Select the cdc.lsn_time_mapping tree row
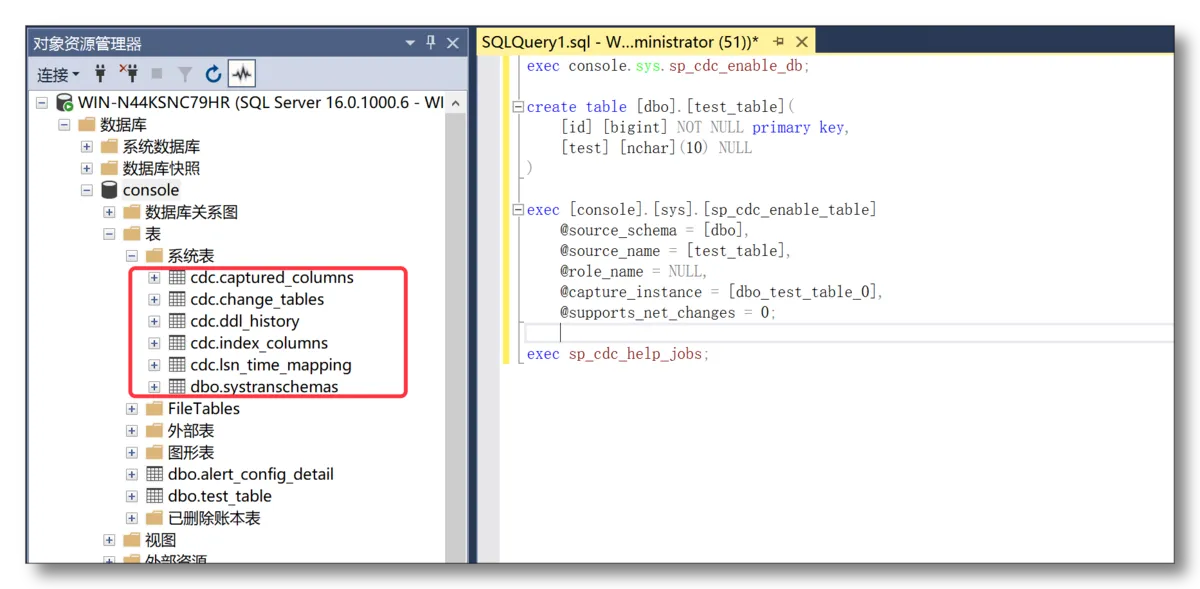This screenshot has width=1200, height=589. 271,365
